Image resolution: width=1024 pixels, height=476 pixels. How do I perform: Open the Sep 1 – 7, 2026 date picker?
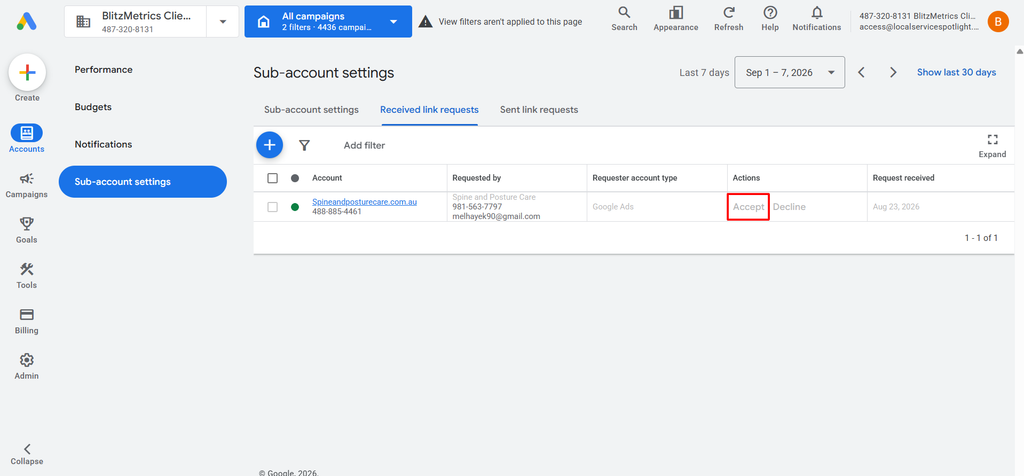tap(790, 72)
